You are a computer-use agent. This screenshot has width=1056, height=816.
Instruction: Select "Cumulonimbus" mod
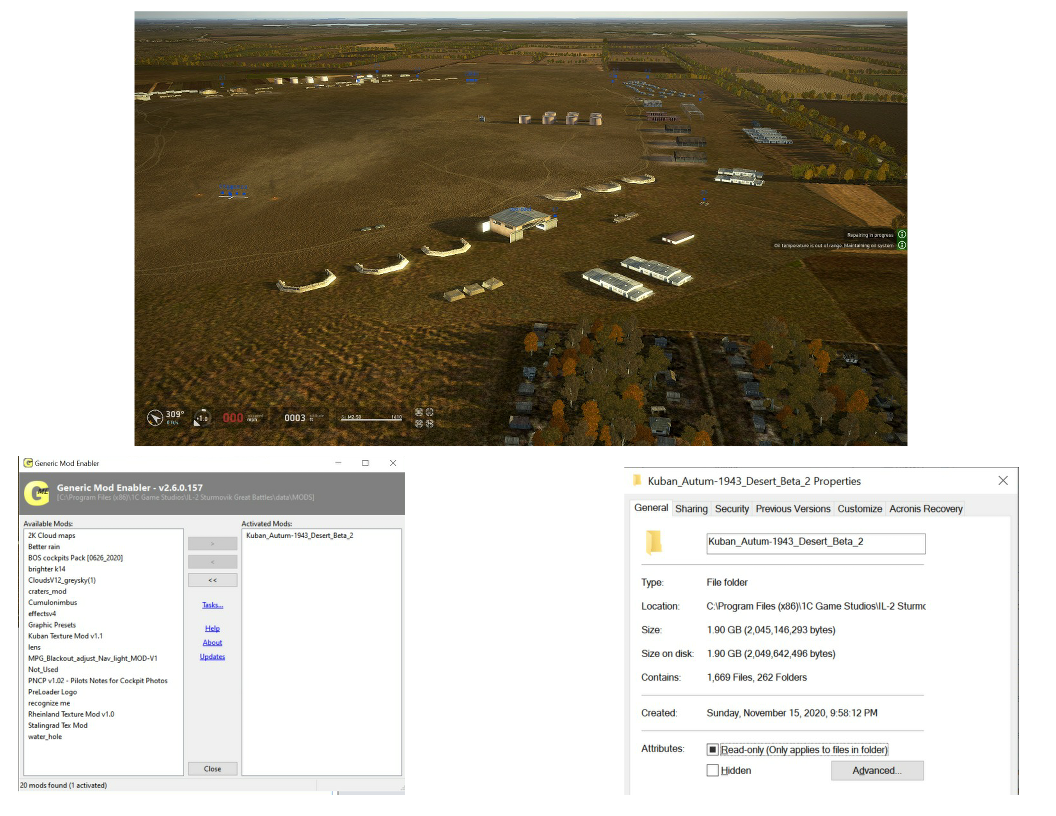(x=53, y=603)
